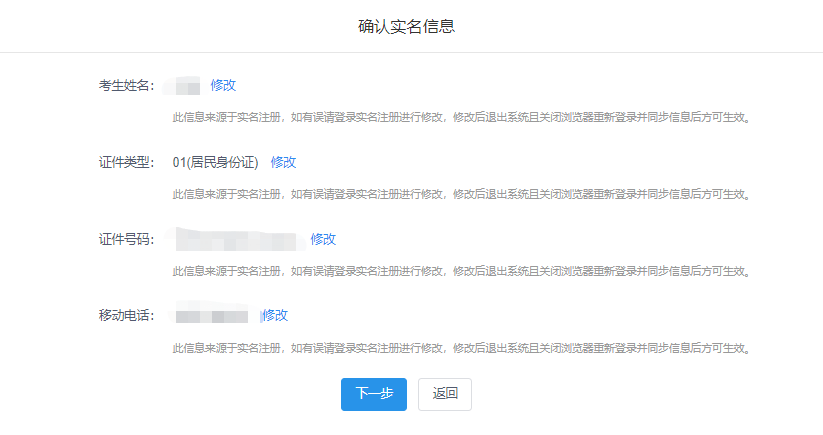This screenshot has height=435, width=823.
Task: Click the 01(居民身份证) value text
Action: pos(215,162)
